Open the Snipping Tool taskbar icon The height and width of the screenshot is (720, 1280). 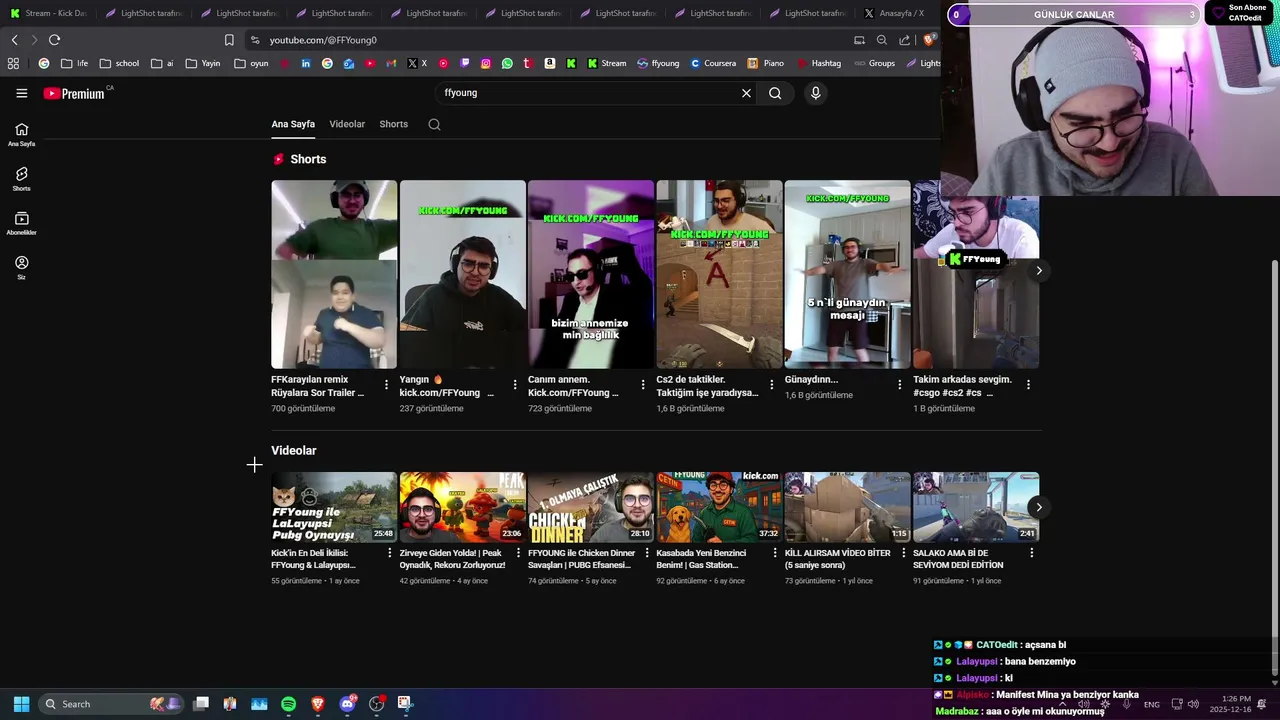404,703
